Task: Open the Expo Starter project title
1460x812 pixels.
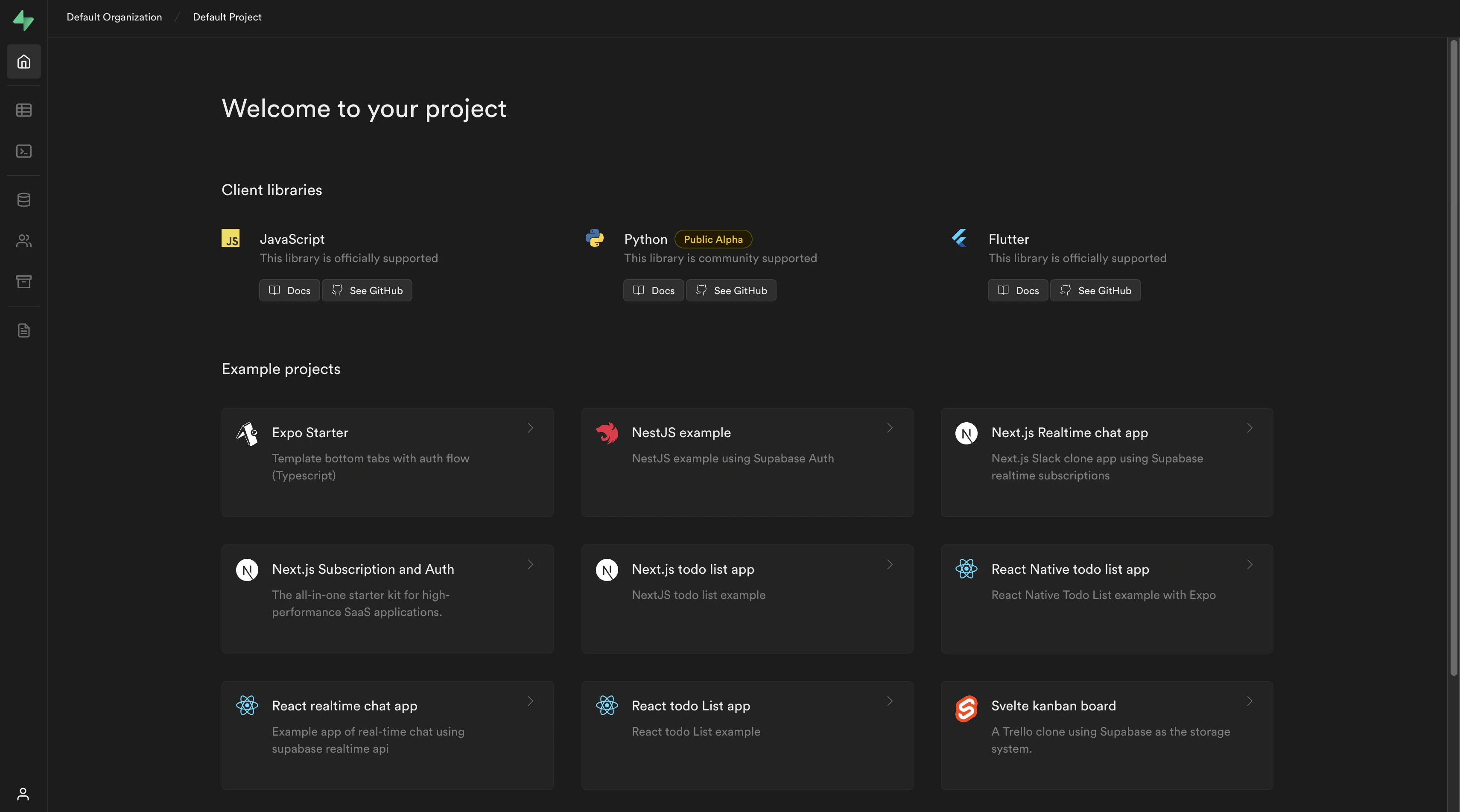Action: tap(310, 432)
